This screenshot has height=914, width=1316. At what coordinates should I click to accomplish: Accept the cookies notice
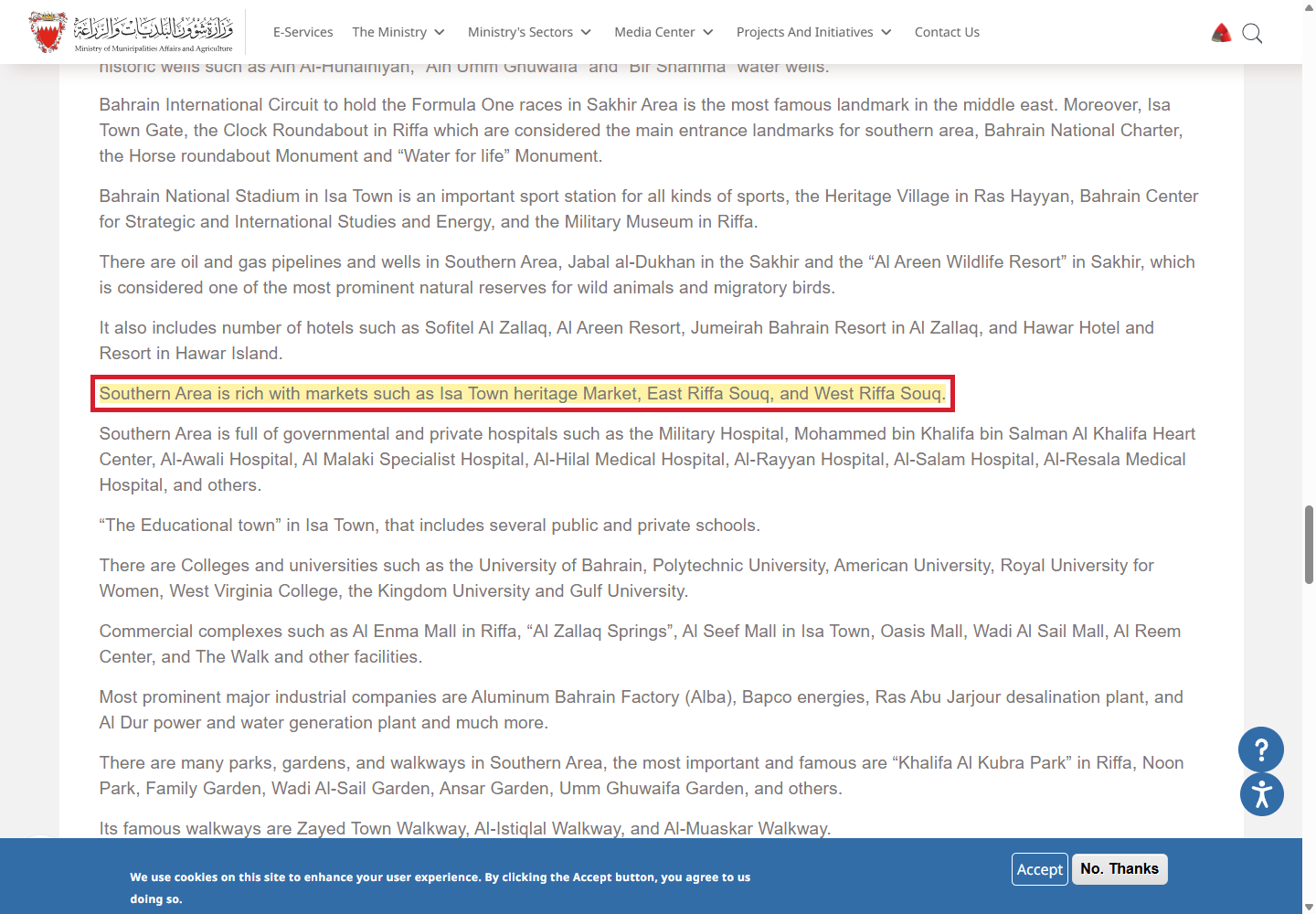pyautogui.click(x=1040, y=869)
